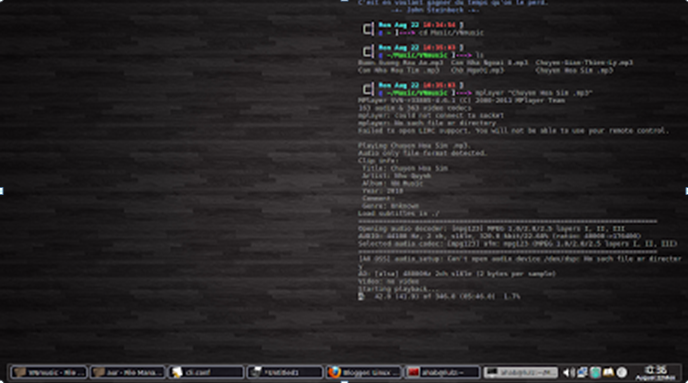Viewport: 688px width, 383px height.
Task: Click the playback position status line
Action: (439, 297)
